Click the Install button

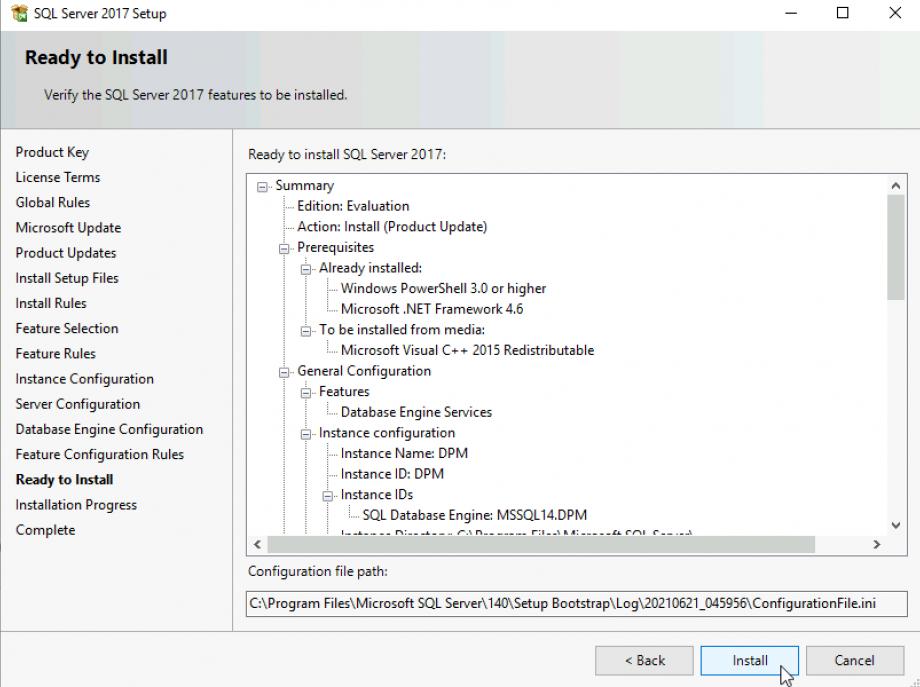coord(749,660)
